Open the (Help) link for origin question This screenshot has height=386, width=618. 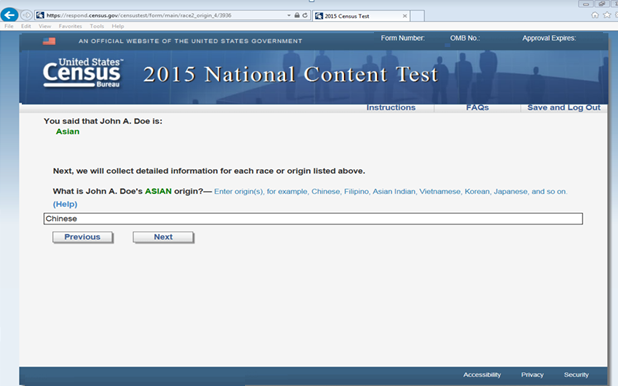(x=65, y=204)
